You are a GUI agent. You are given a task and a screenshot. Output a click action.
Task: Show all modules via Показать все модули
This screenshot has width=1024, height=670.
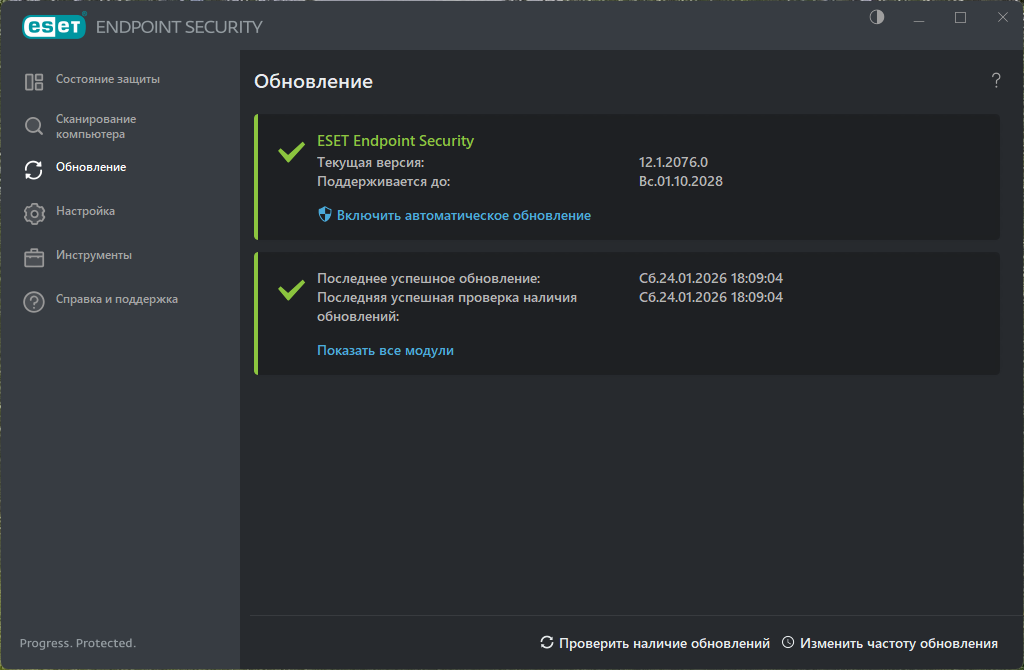pyautogui.click(x=385, y=350)
